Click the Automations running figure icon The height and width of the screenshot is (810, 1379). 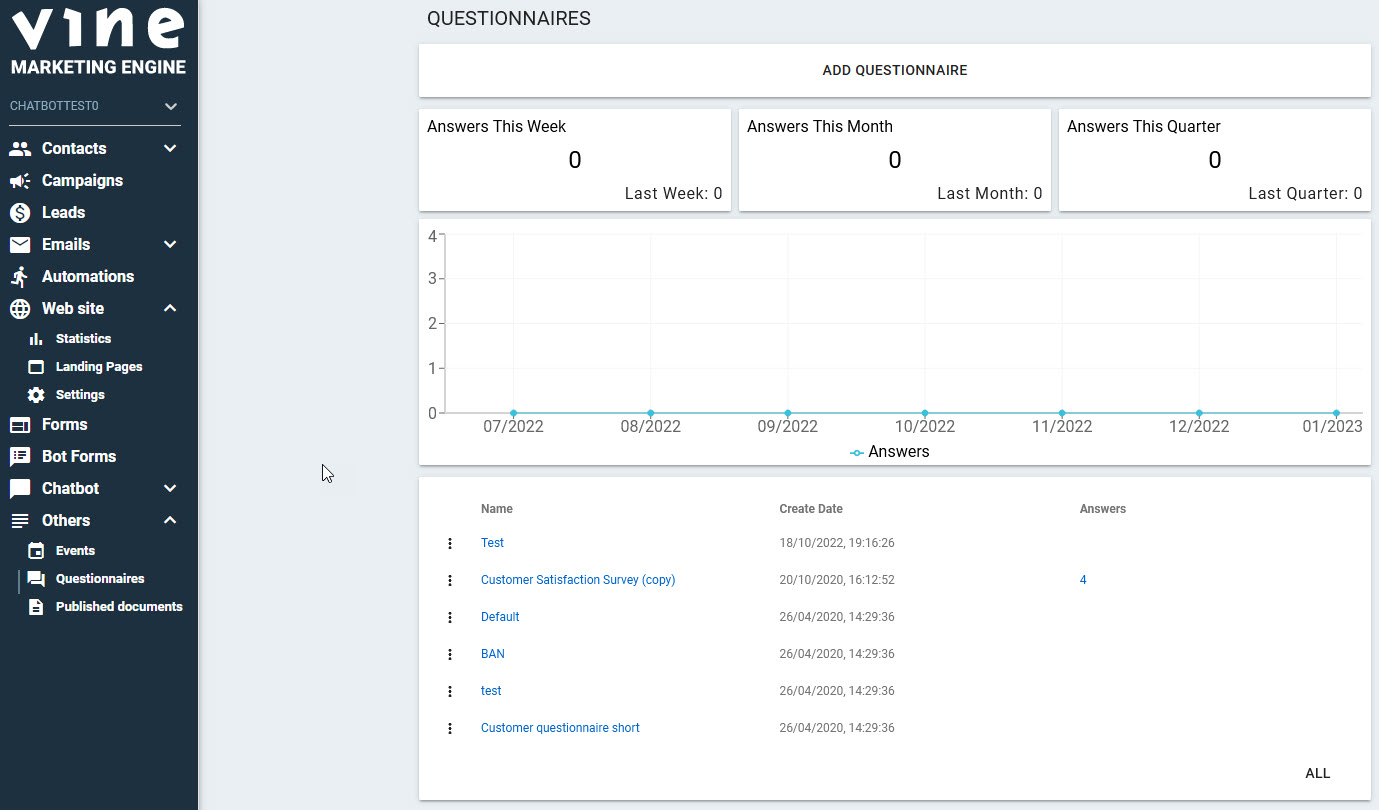click(x=20, y=276)
